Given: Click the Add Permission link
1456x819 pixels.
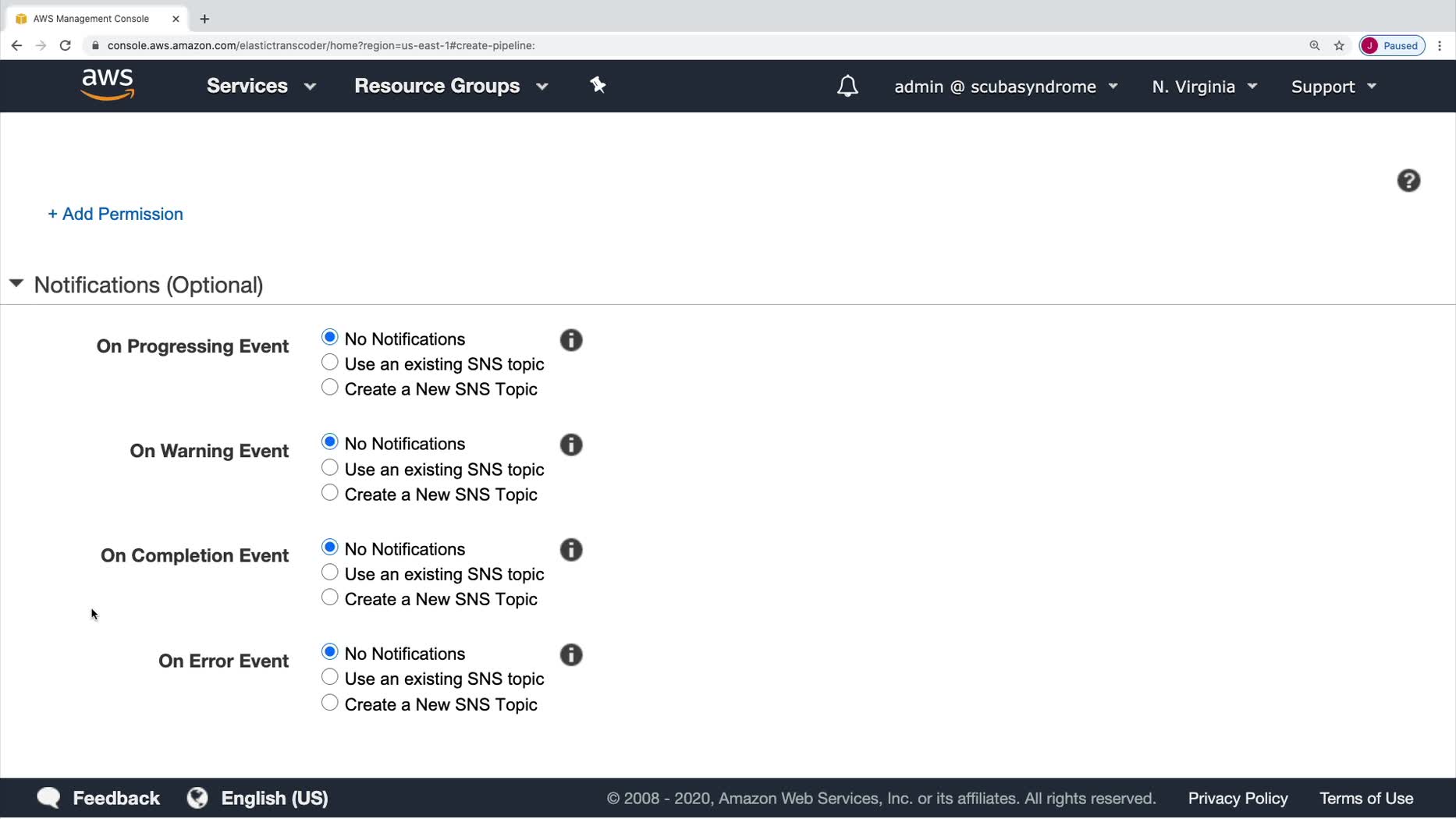Looking at the screenshot, I should coord(115,214).
